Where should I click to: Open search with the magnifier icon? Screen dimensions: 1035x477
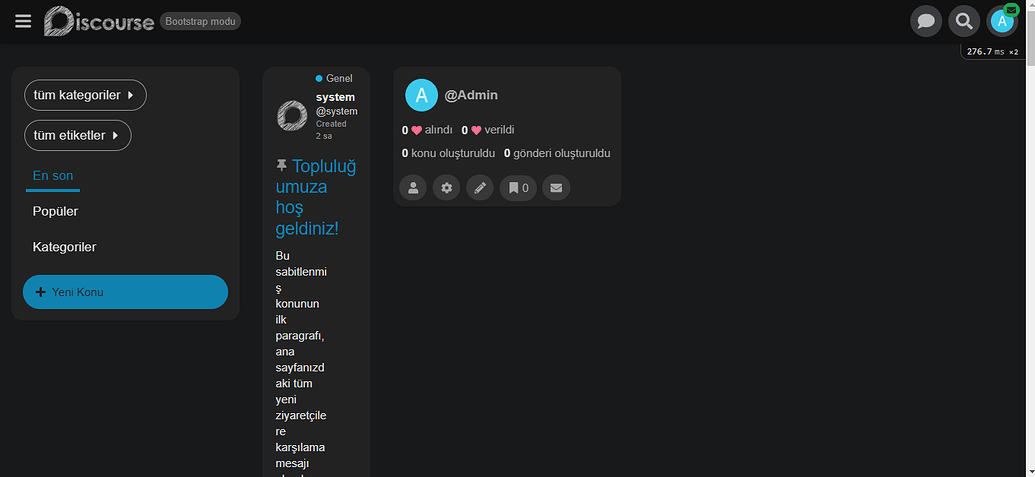[964, 21]
